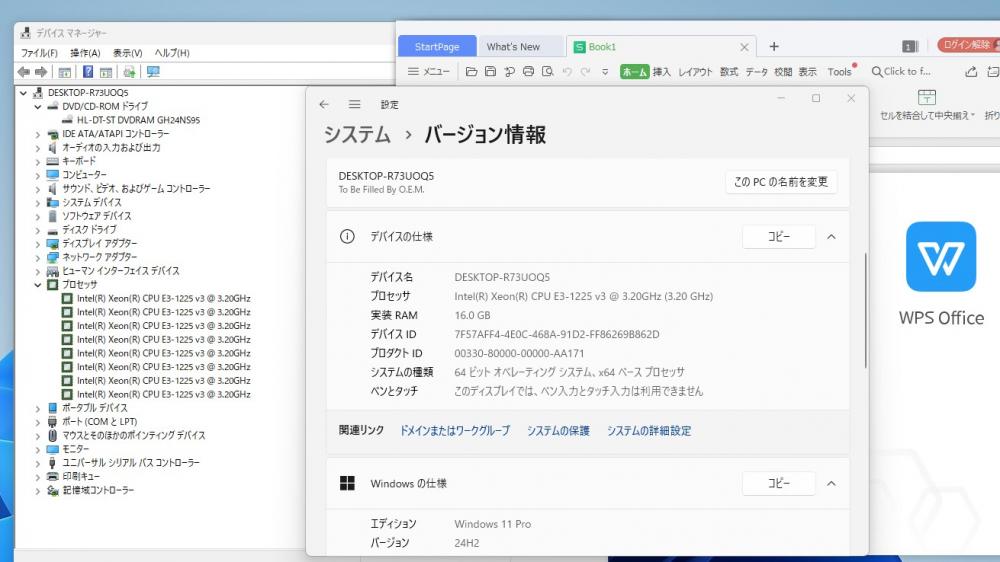Expand the ネットワーク アダプター tree node
This screenshot has width=1000, height=562.
point(38,258)
